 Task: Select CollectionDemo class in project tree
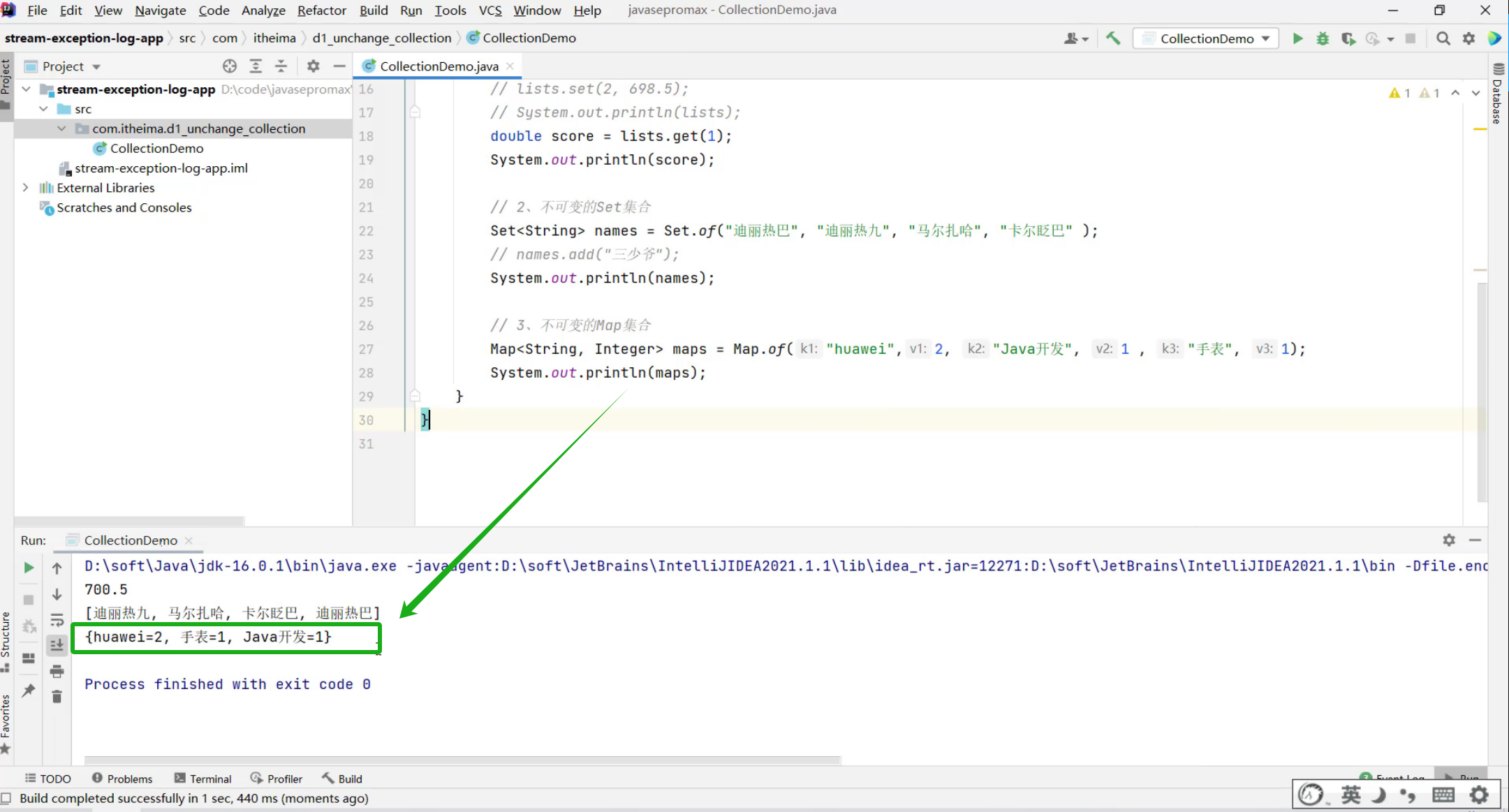pyautogui.click(x=156, y=148)
